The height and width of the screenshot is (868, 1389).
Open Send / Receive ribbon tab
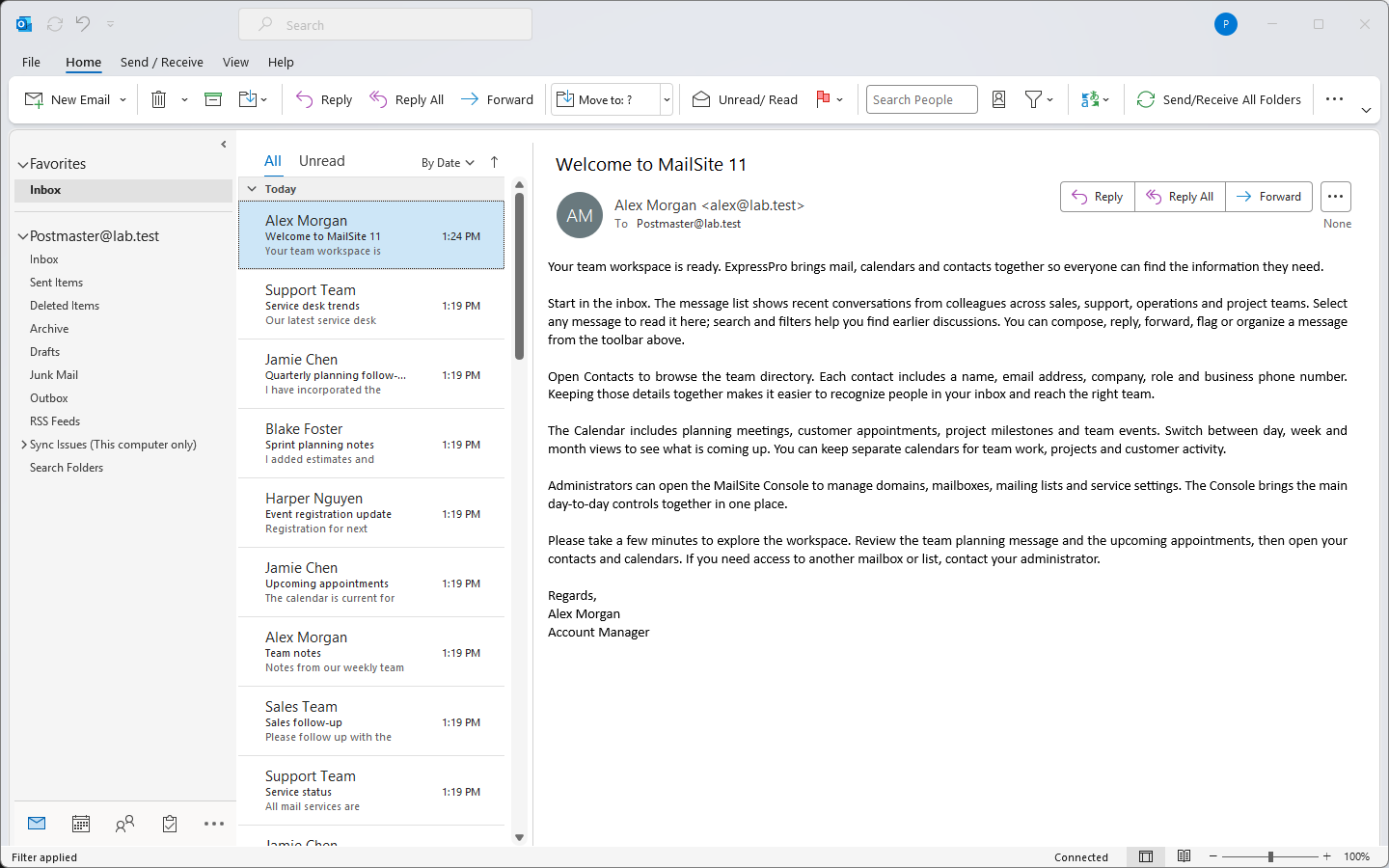click(x=162, y=62)
